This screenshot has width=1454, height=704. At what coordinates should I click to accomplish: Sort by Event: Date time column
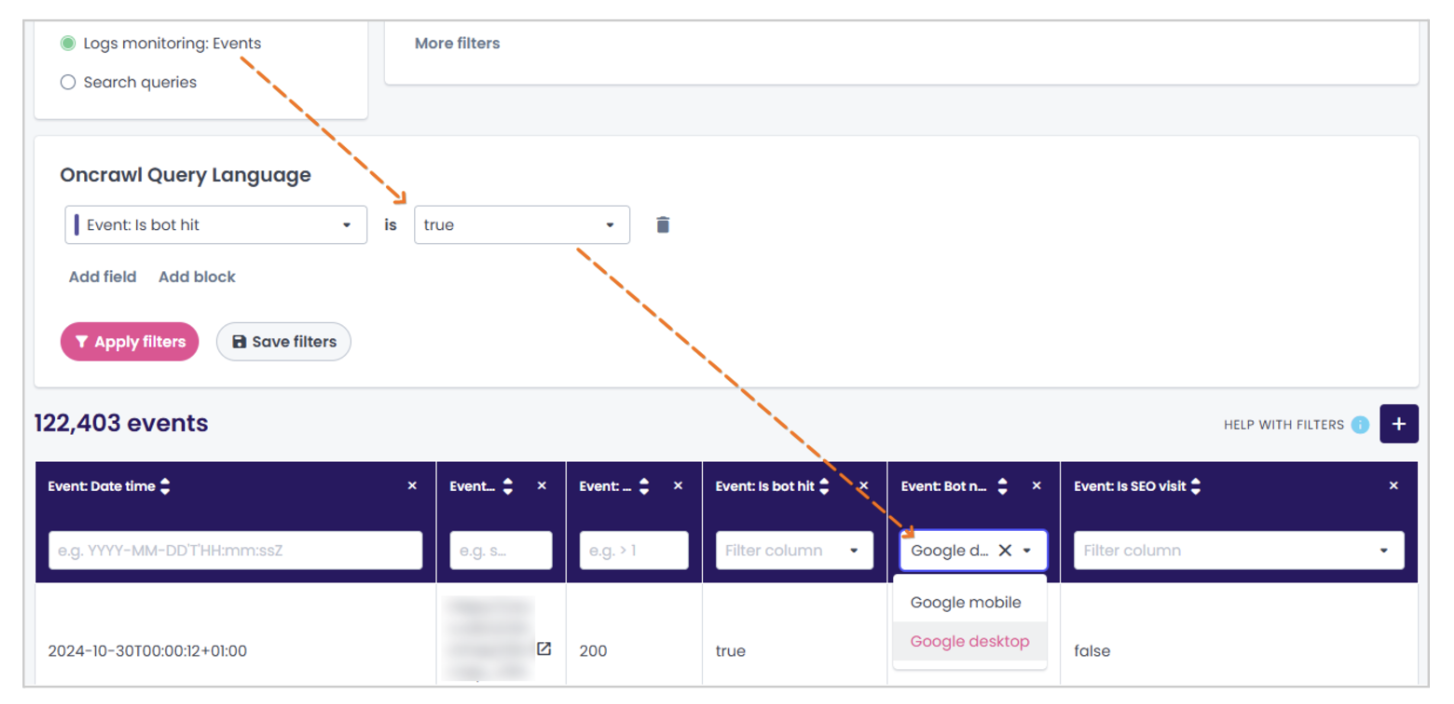[165, 486]
